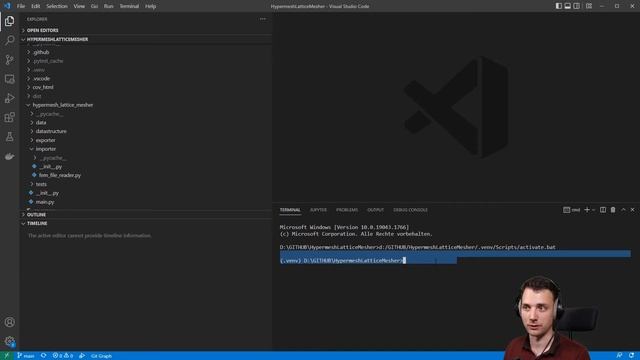This screenshot has width=640, height=360.
Task: Open the Edit menu
Action: (36, 6)
